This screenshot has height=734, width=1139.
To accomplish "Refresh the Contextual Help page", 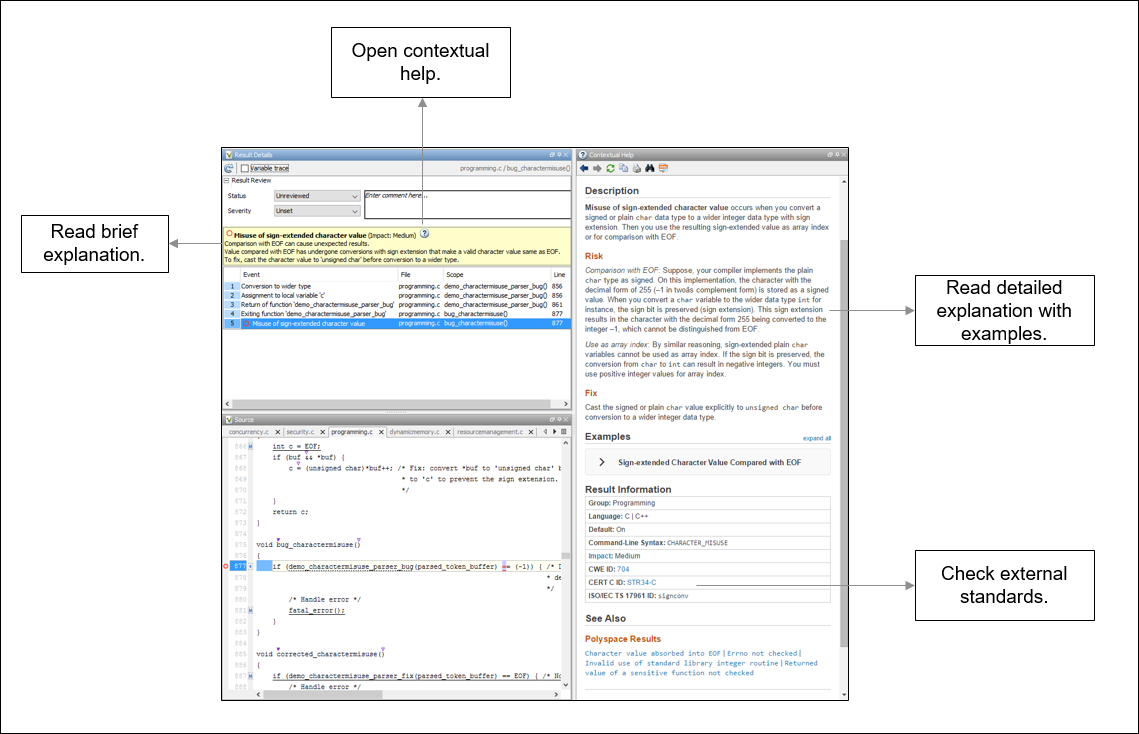I will coord(610,168).
